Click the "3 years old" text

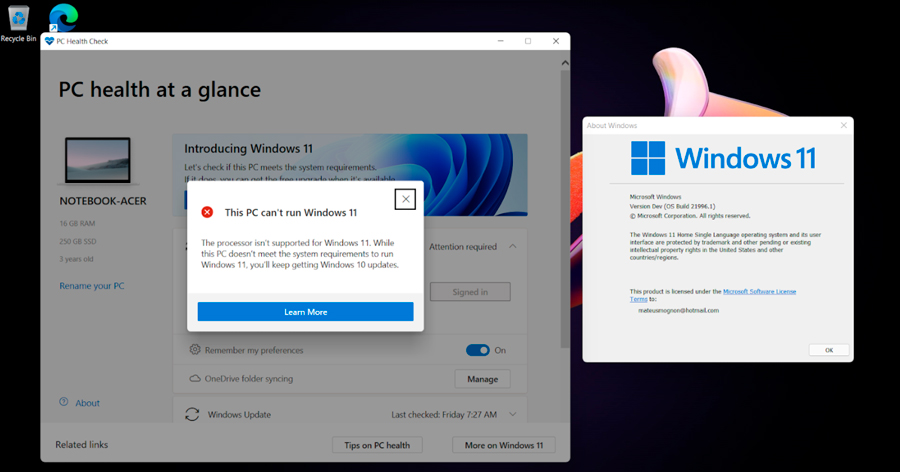pyautogui.click(x=76, y=259)
